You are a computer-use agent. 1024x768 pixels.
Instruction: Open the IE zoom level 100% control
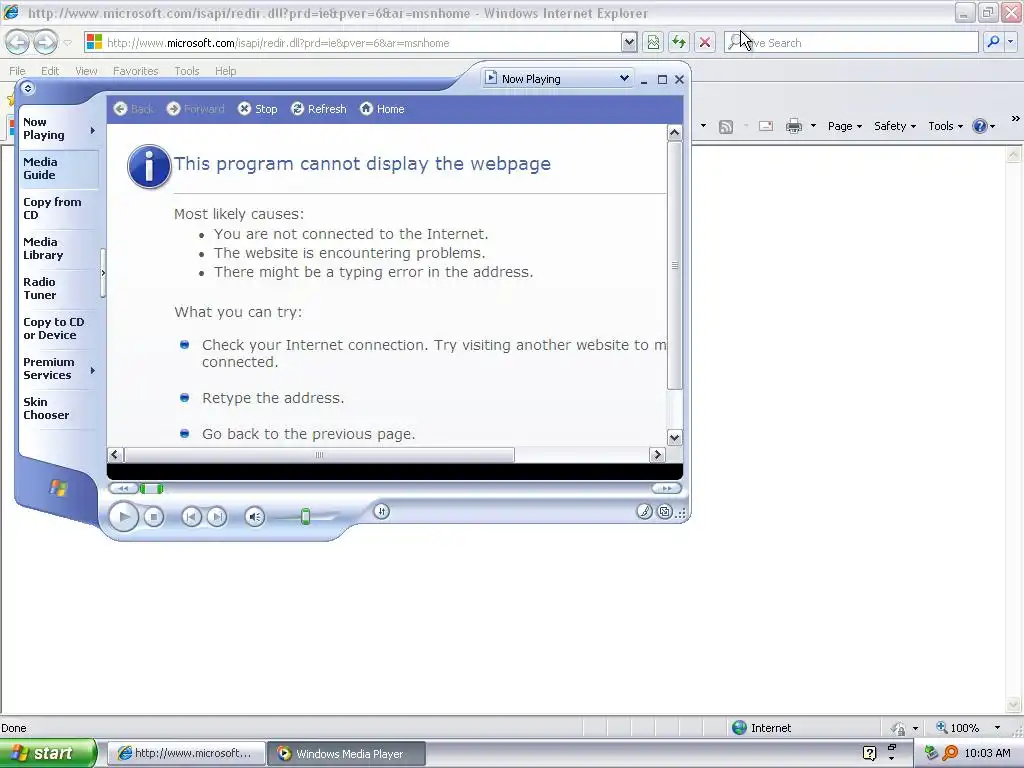968,728
